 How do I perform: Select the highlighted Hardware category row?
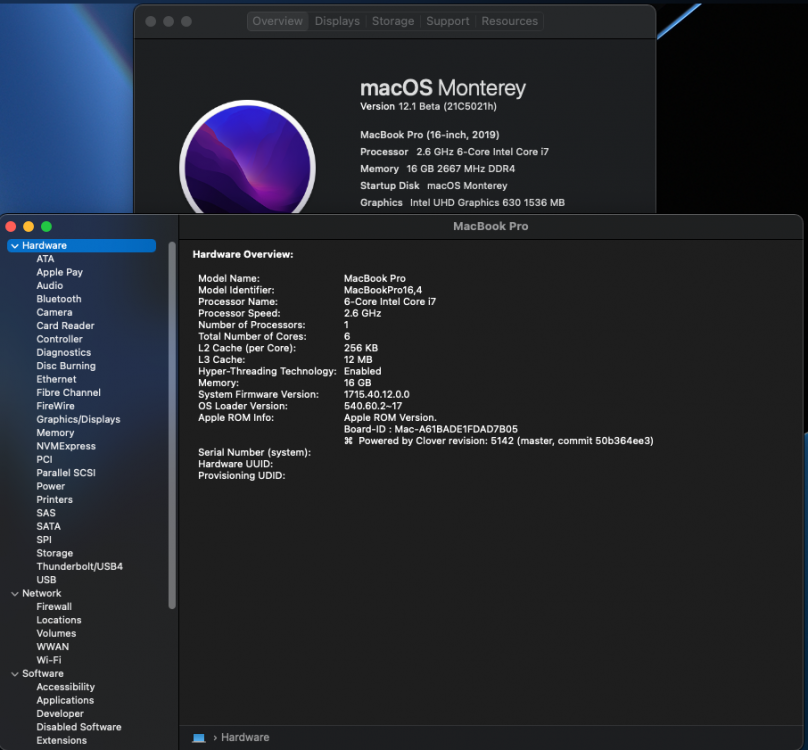tap(81, 246)
